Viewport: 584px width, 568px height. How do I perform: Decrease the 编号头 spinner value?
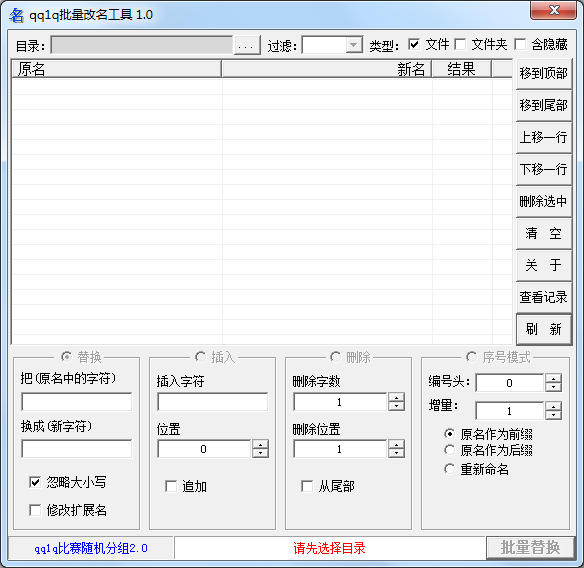553,387
